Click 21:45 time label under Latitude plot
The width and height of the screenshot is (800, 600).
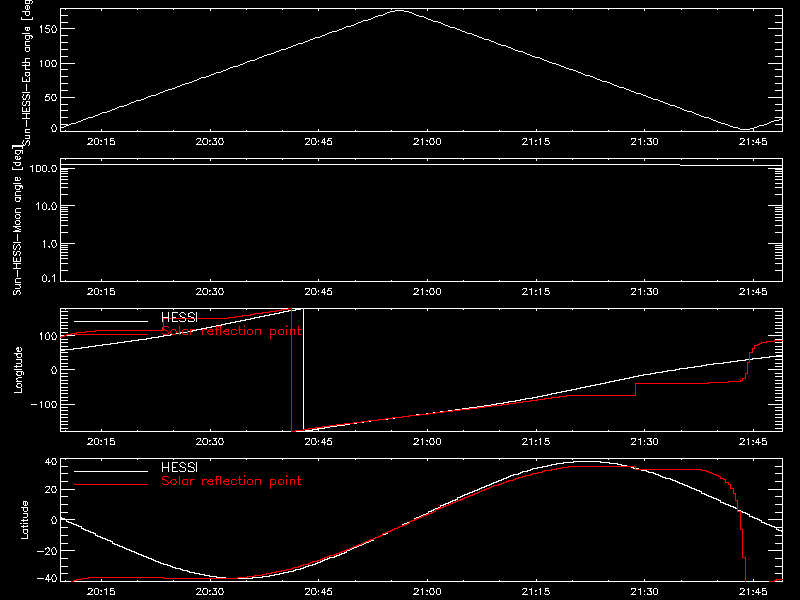click(753, 591)
